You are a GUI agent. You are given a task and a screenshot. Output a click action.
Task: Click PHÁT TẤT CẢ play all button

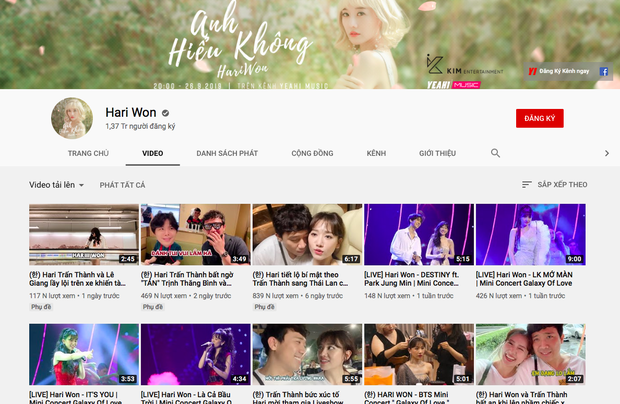tap(122, 185)
